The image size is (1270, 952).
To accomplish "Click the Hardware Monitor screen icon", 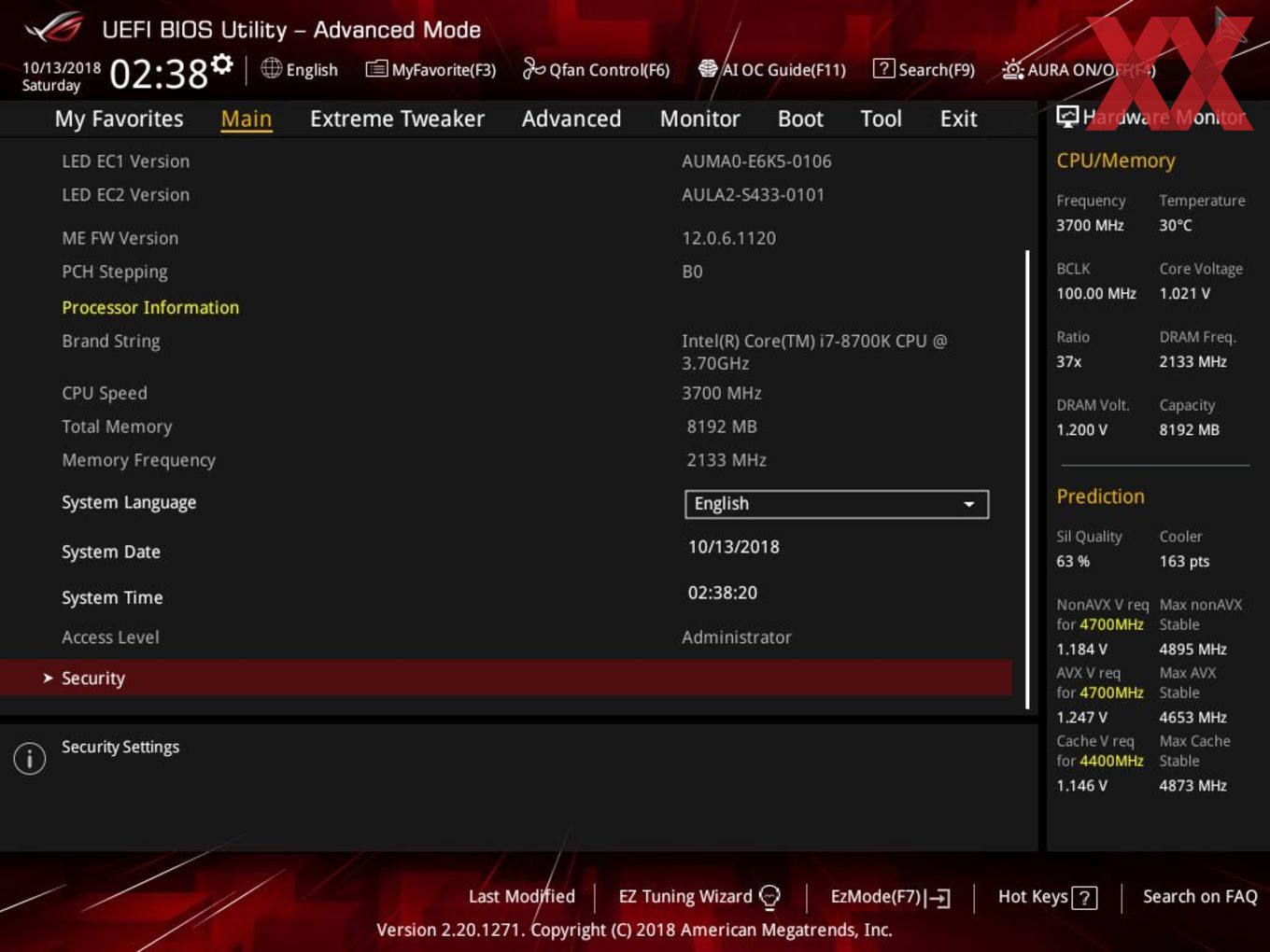I will tap(1067, 117).
